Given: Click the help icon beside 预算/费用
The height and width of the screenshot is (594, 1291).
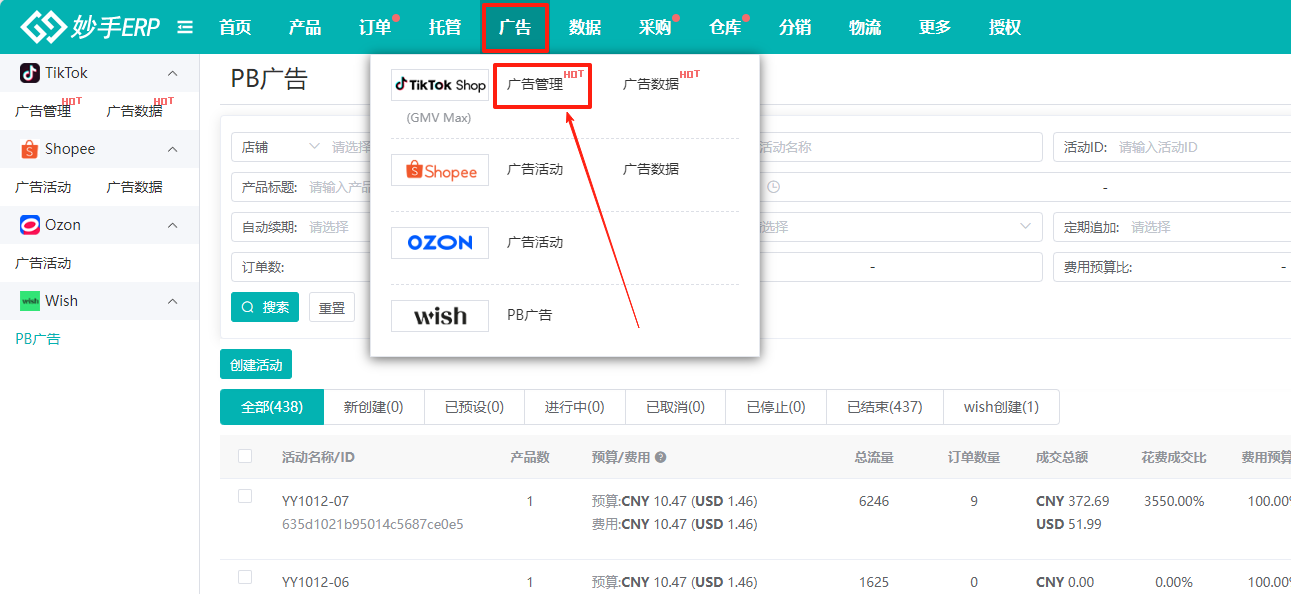Looking at the screenshot, I should [x=661, y=457].
